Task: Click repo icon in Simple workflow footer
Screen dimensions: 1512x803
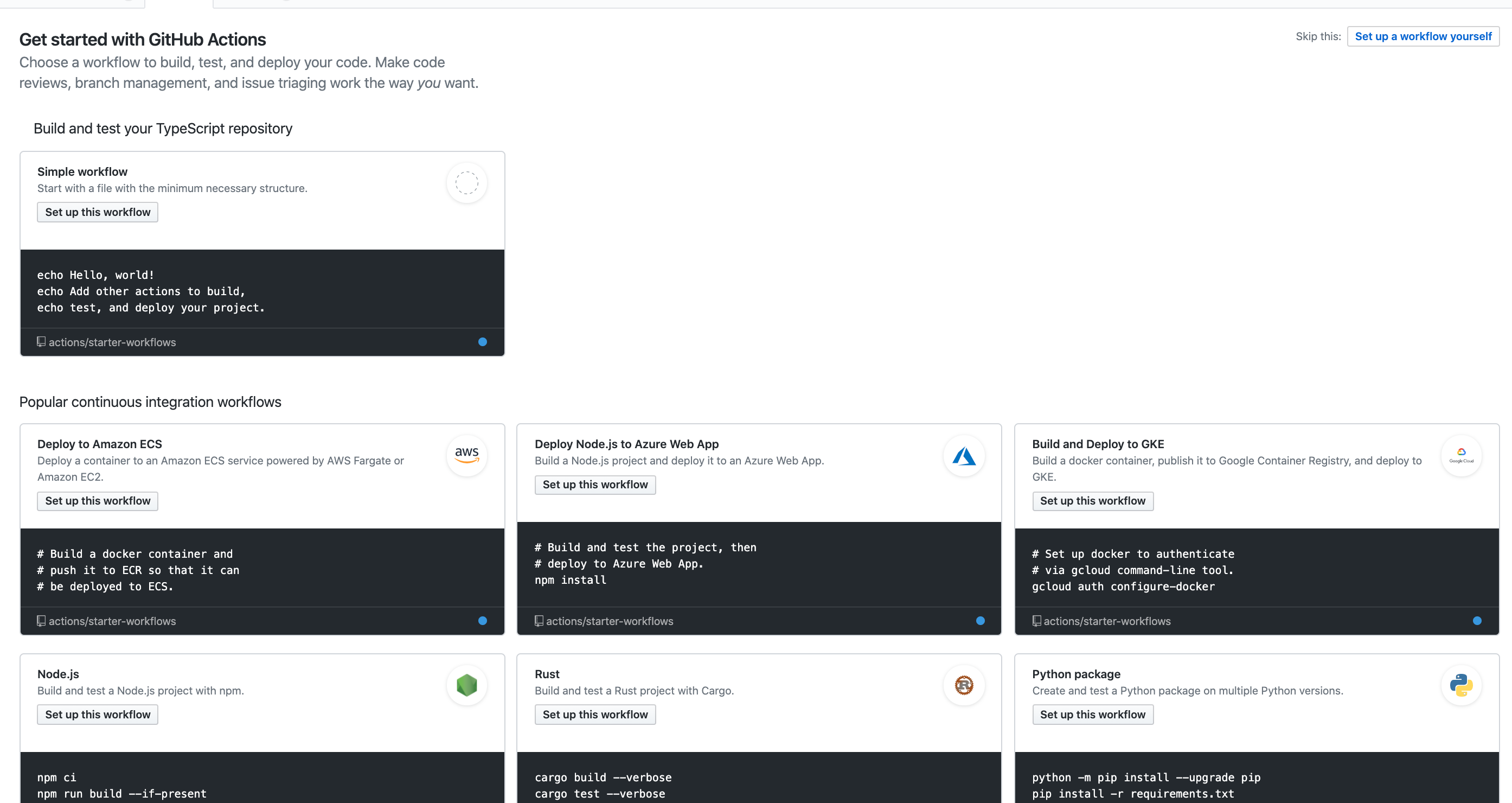Action: click(x=41, y=342)
